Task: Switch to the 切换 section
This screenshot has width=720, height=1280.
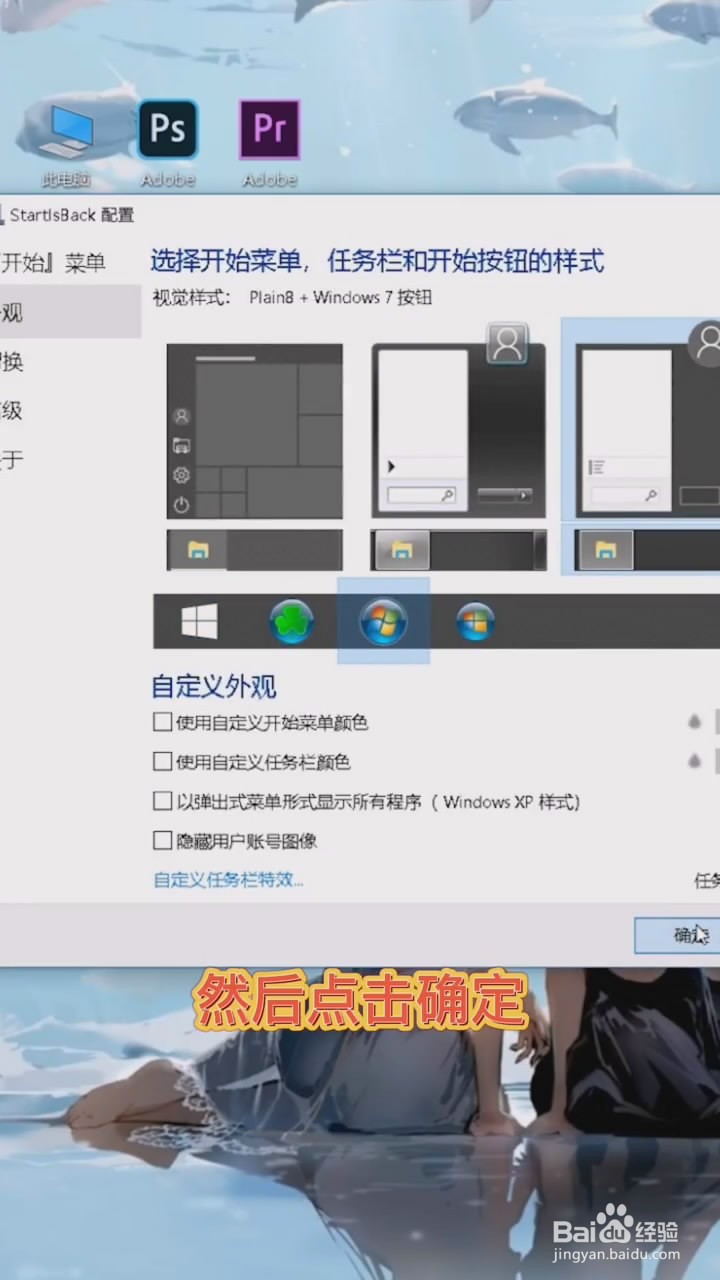Action: tap(12, 361)
